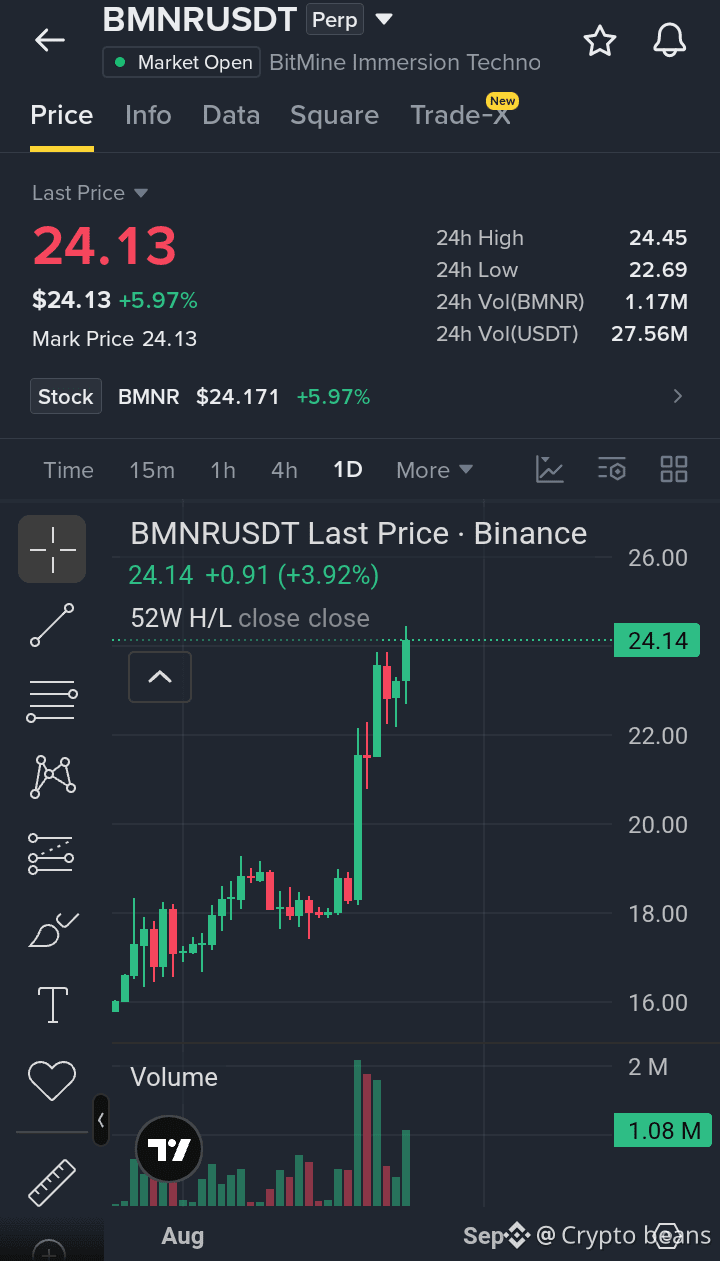Click the Stock tag button
Viewport: 720px width, 1261px height.
[66, 397]
